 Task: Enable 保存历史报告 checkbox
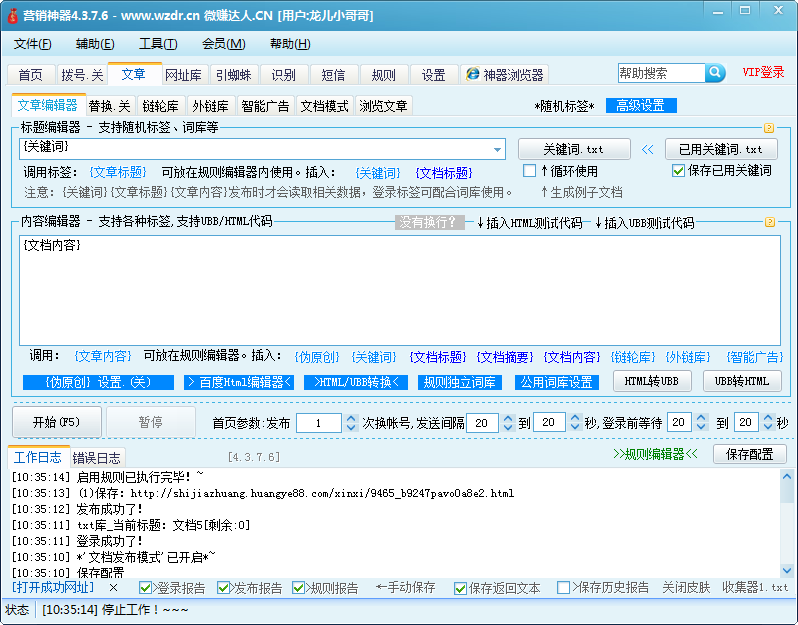pos(563,588)
